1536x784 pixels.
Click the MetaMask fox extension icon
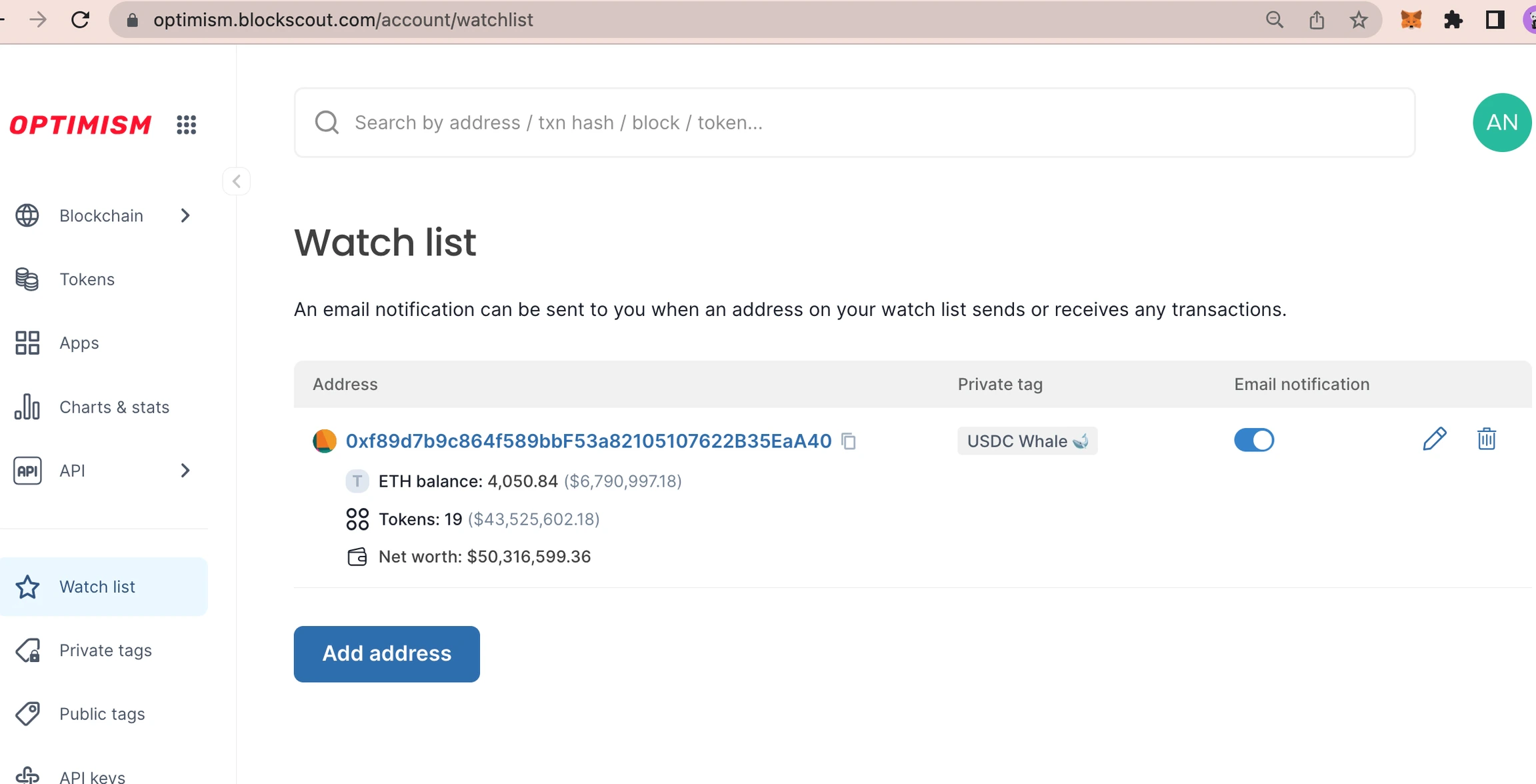1411,20
